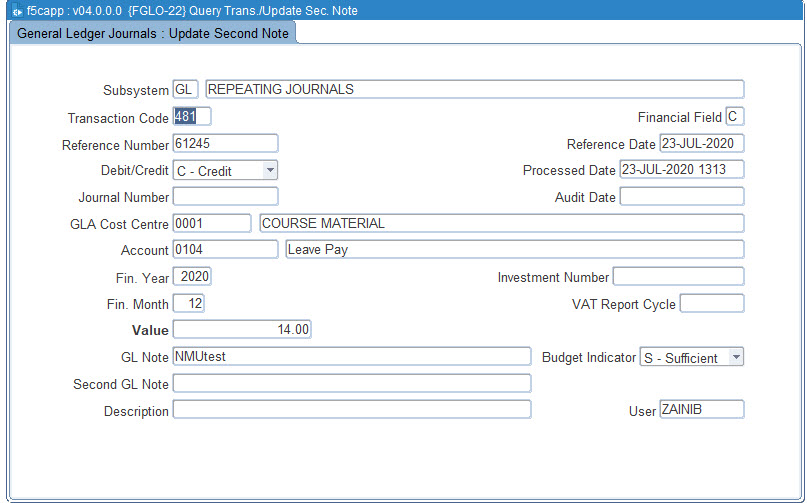The width and height of the screenshot is (807, 503).
Task: Click the Journal Number field
Action: 225,197
